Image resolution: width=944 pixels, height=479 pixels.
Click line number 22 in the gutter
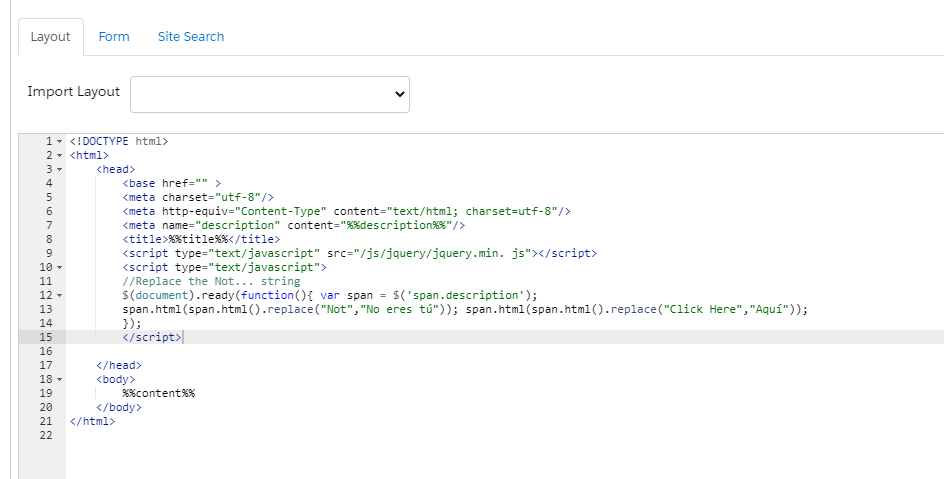pyautogui.click(x=46, y=435)
